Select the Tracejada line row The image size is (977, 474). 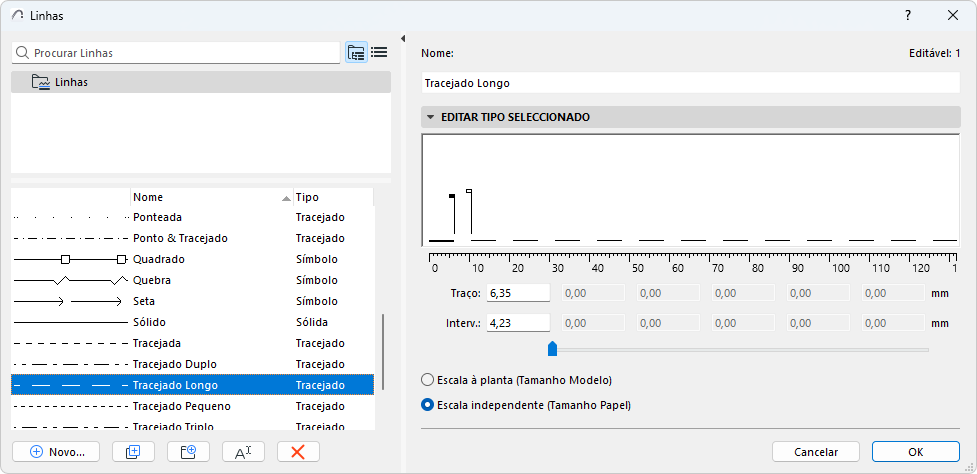point(193,343)
